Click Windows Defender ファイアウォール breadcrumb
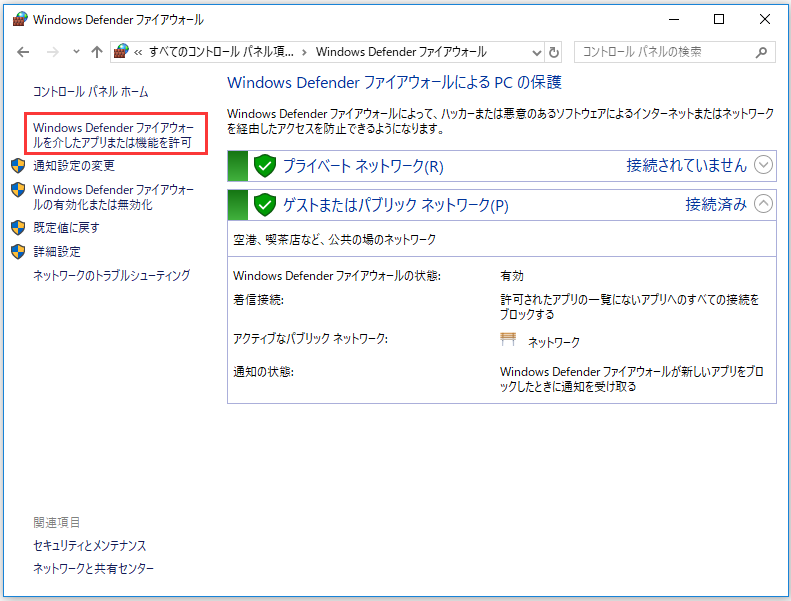Screen dimensions: 791x601 (401, 51)
